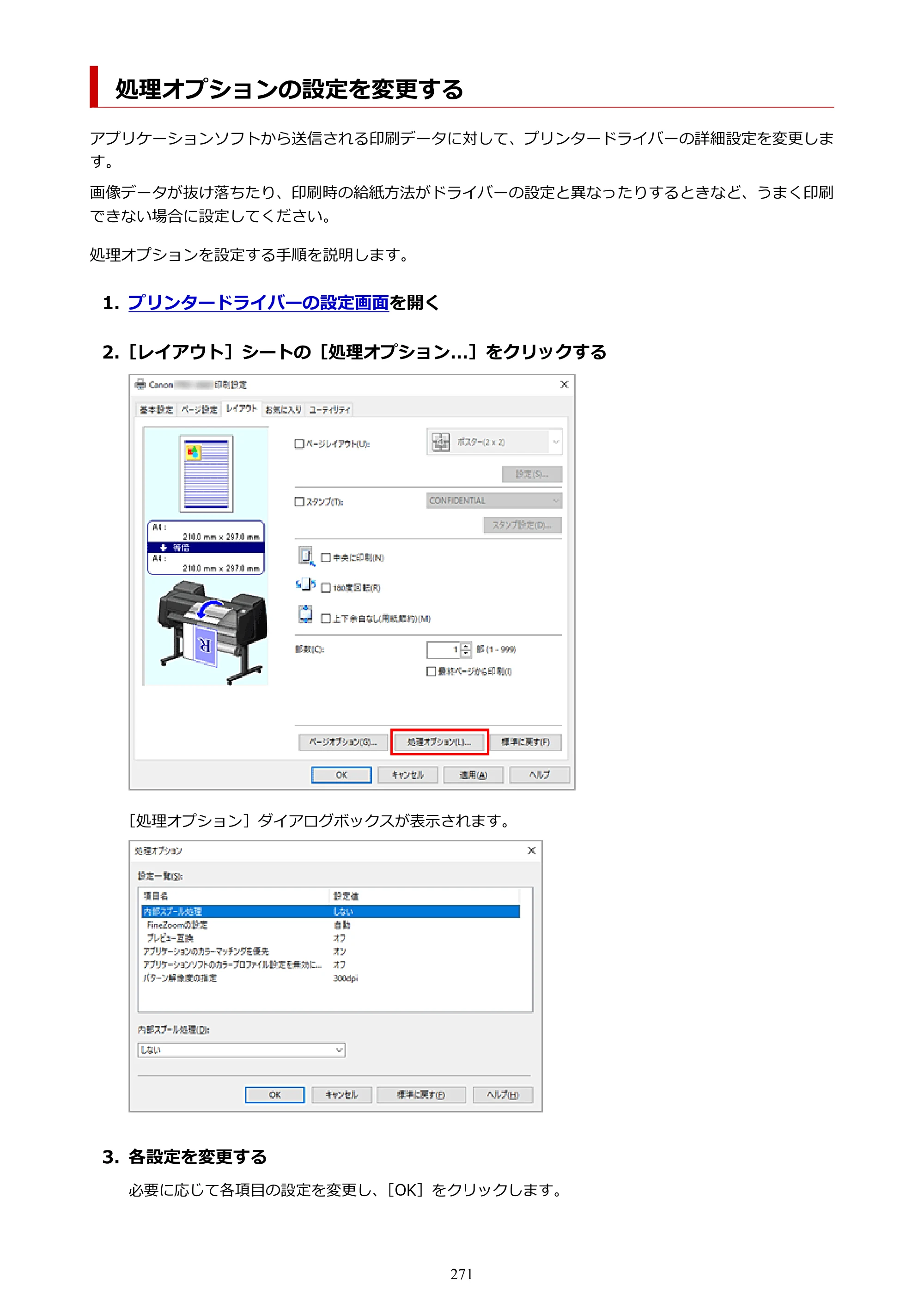Click the Canon printer title bar icon
Viewport: 924px width, 1307px height.
click(x=140, y=384)
